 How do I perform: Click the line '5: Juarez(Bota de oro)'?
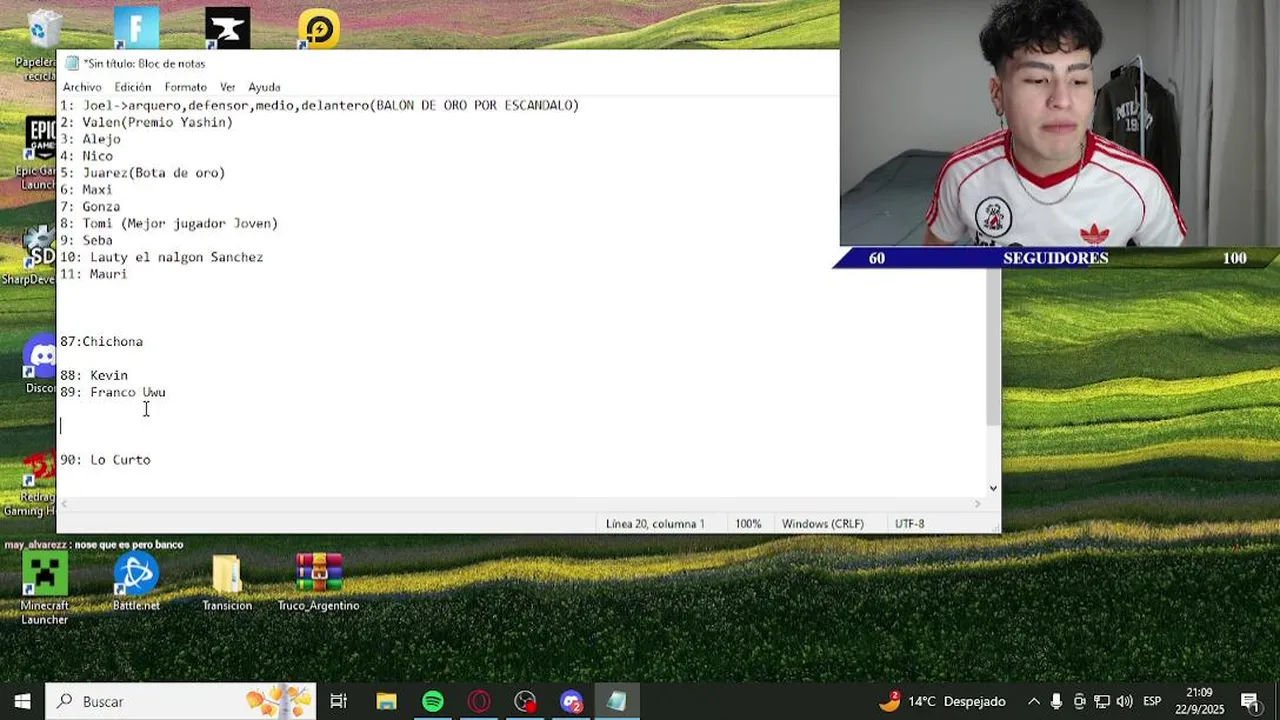point(143,173)
